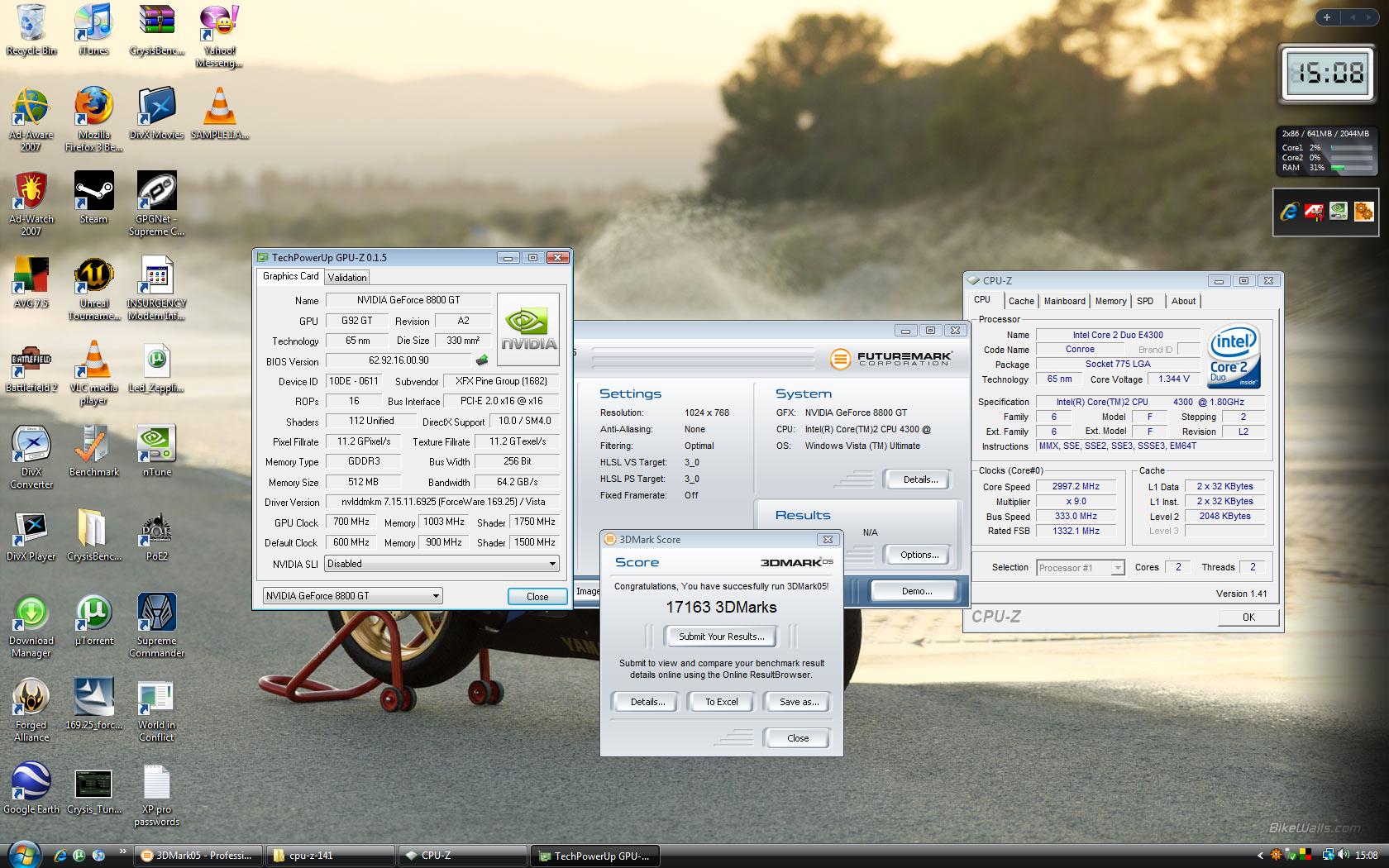Open the About tab in CPU-Z
The width and height of the screenshot is (1389, 868).
point(1183,301)
